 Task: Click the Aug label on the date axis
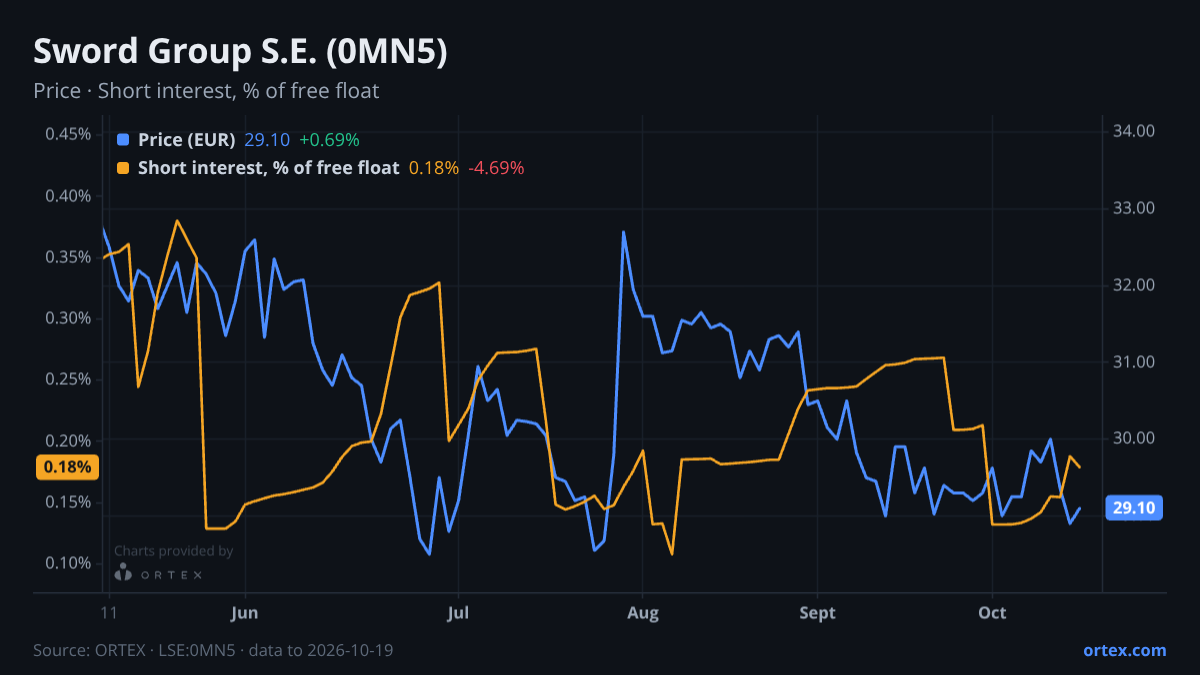click(x=643, y=613)
